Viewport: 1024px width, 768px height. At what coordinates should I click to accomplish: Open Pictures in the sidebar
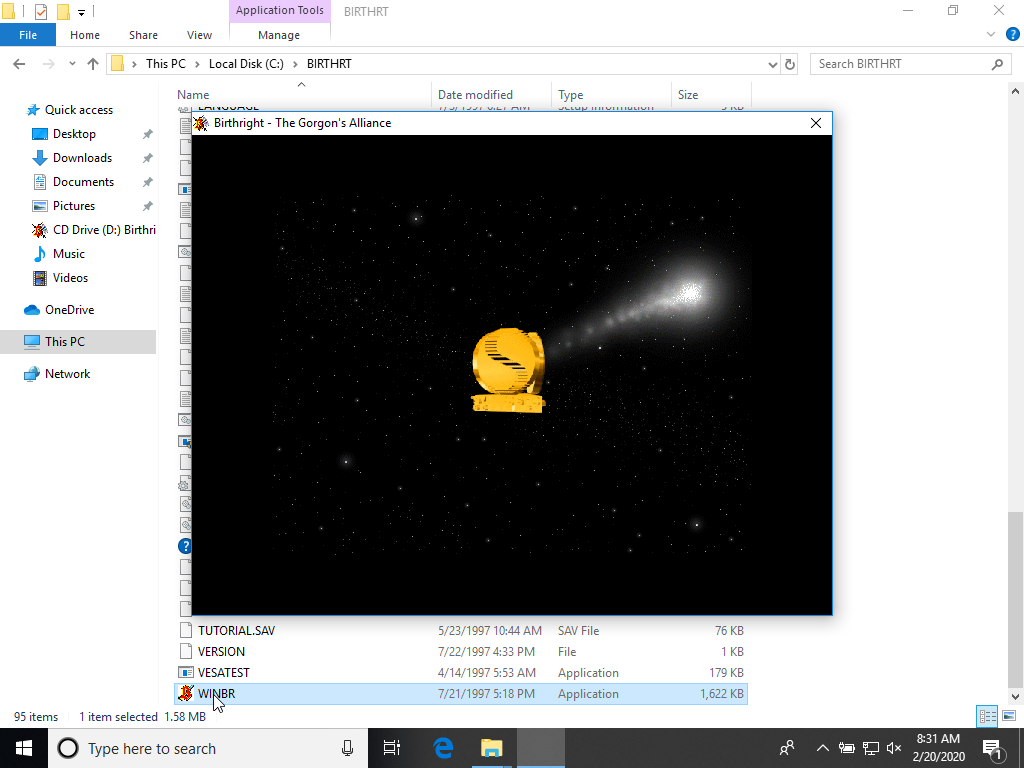[74, 206]
